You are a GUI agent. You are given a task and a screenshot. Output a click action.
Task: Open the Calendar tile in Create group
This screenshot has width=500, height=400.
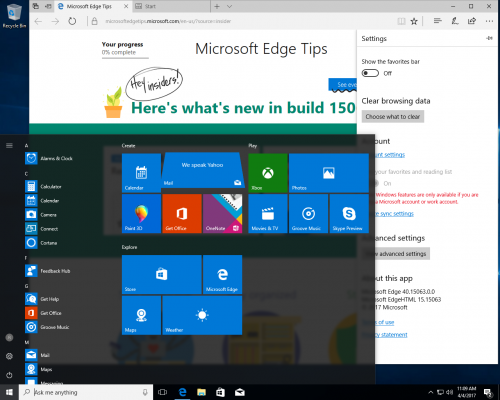pyautogui.click(x=141, y=173)
